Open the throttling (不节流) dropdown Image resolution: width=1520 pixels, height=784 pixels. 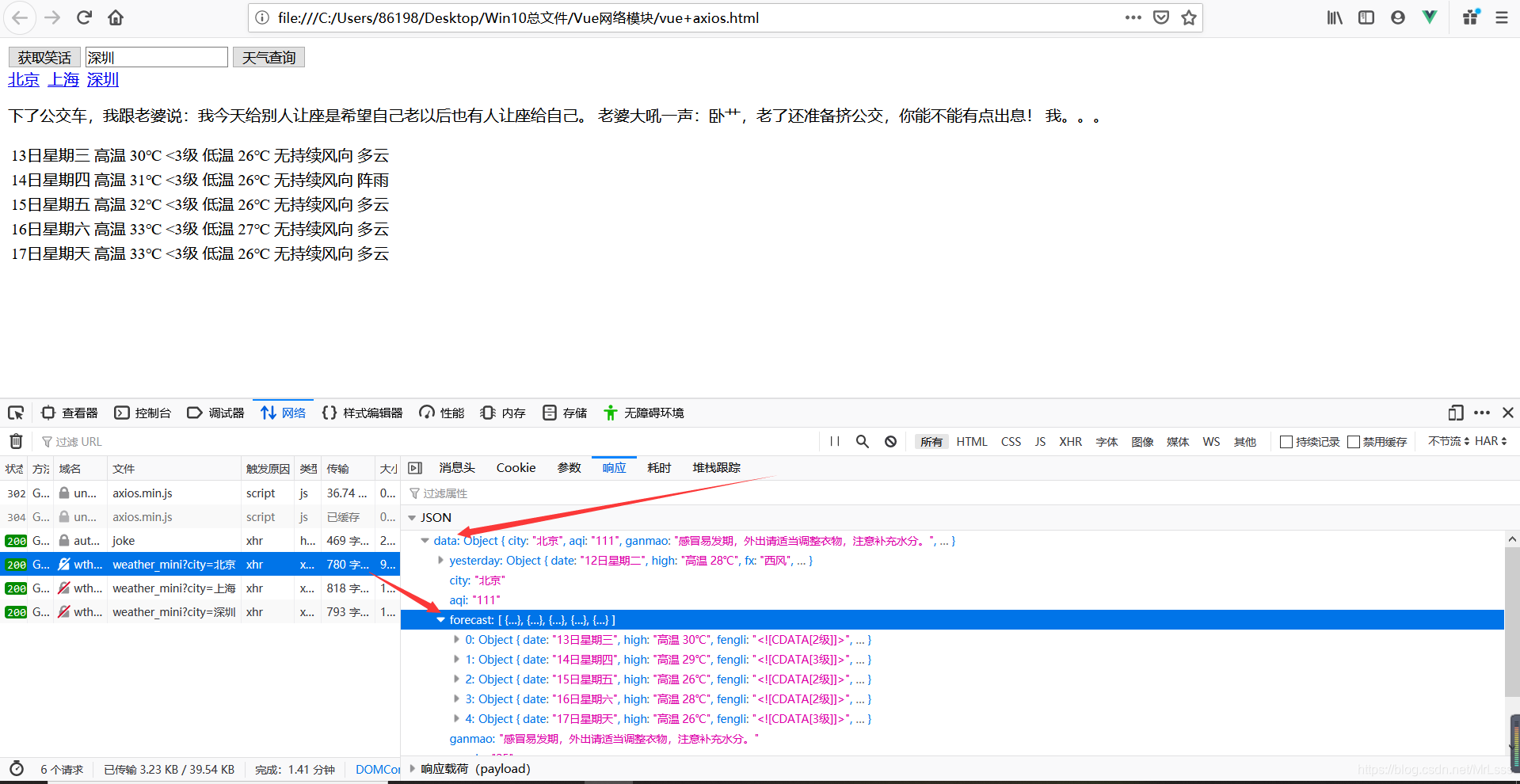point(1449,441)
